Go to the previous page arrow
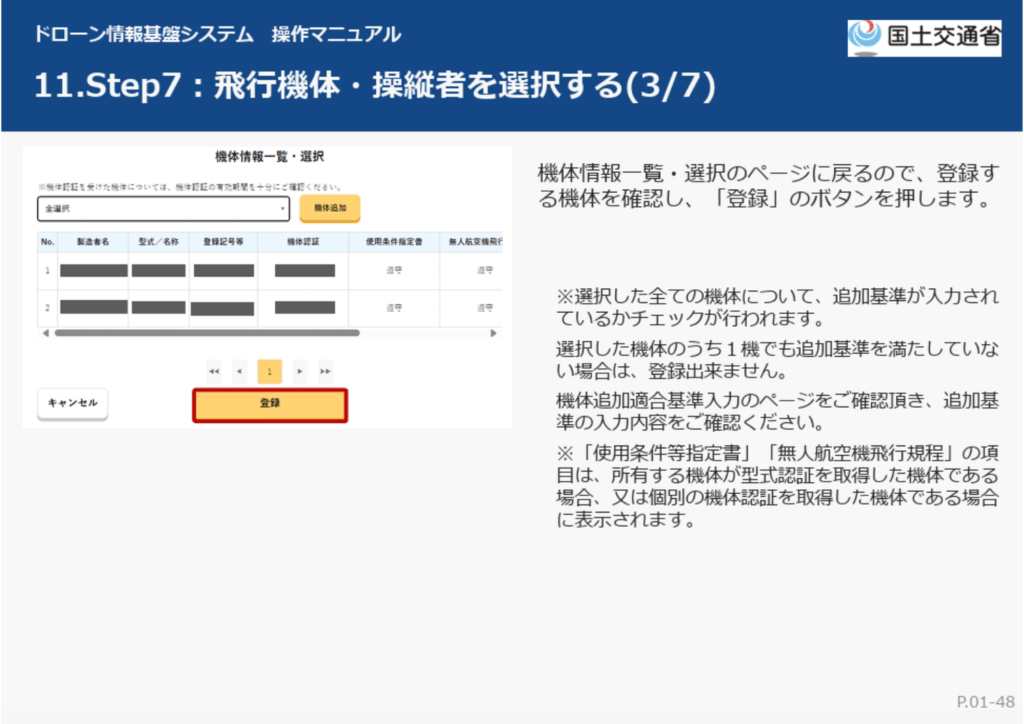1024x724 pixels. [239, 371]
